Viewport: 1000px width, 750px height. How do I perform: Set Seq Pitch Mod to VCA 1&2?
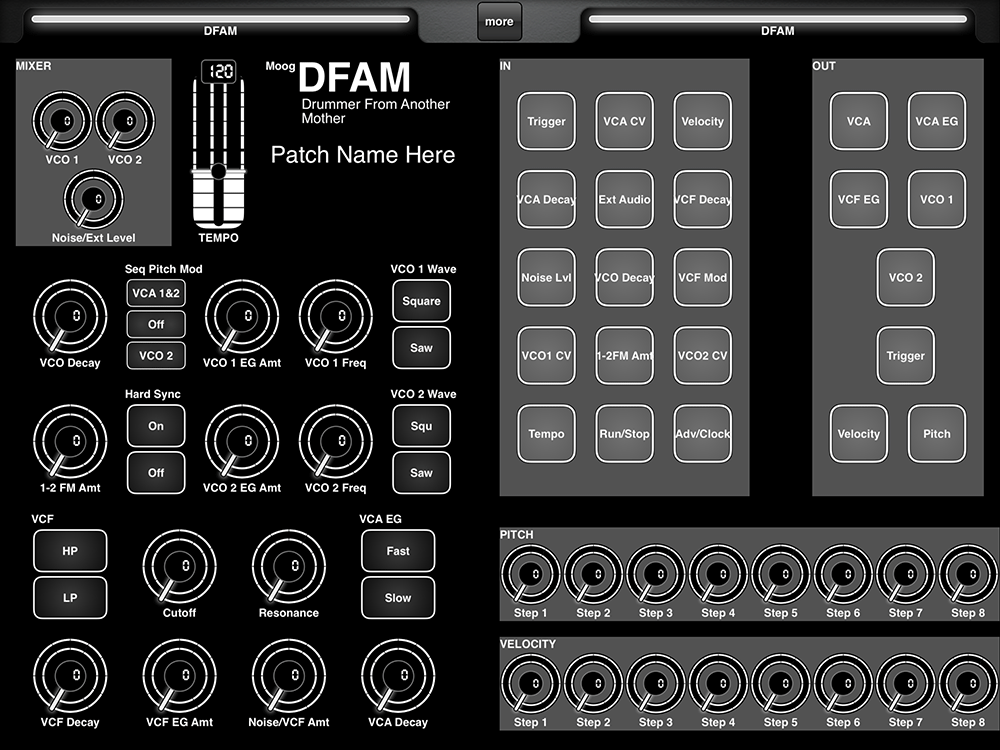156,293
